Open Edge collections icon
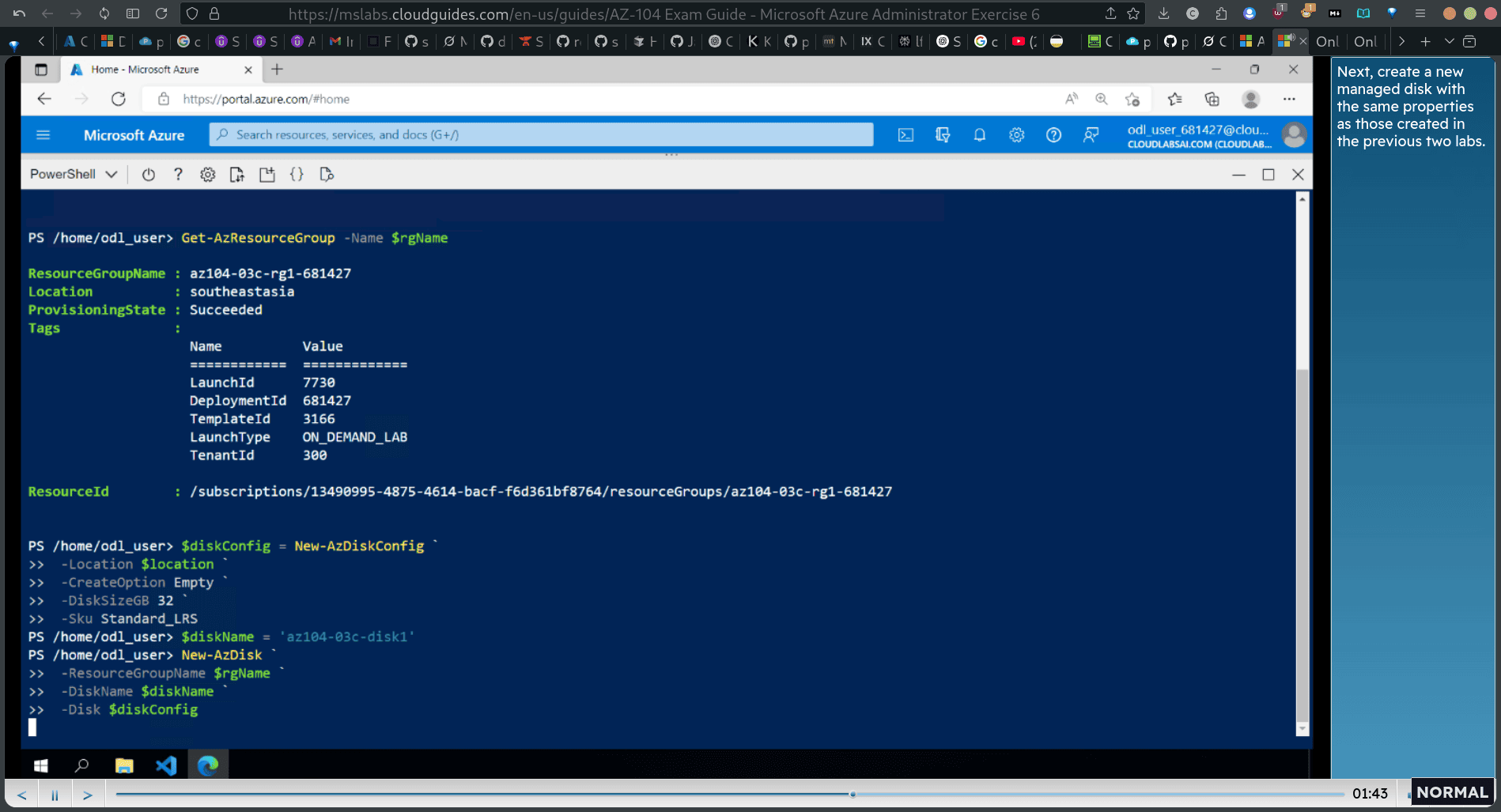The height and width of the screenshot is (812, 1501). [1212, 99]
